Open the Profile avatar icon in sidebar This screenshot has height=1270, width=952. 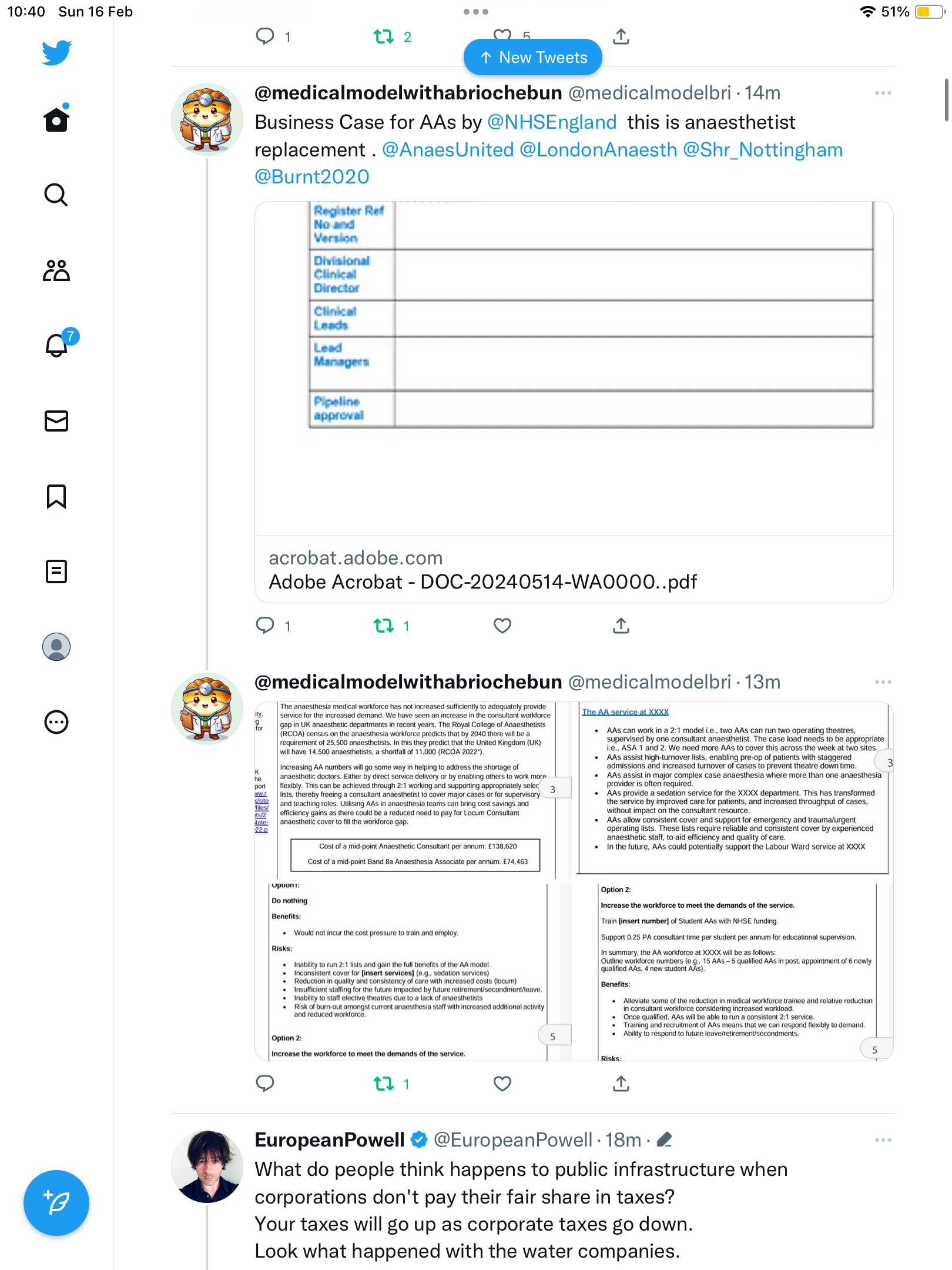(56, 647)
